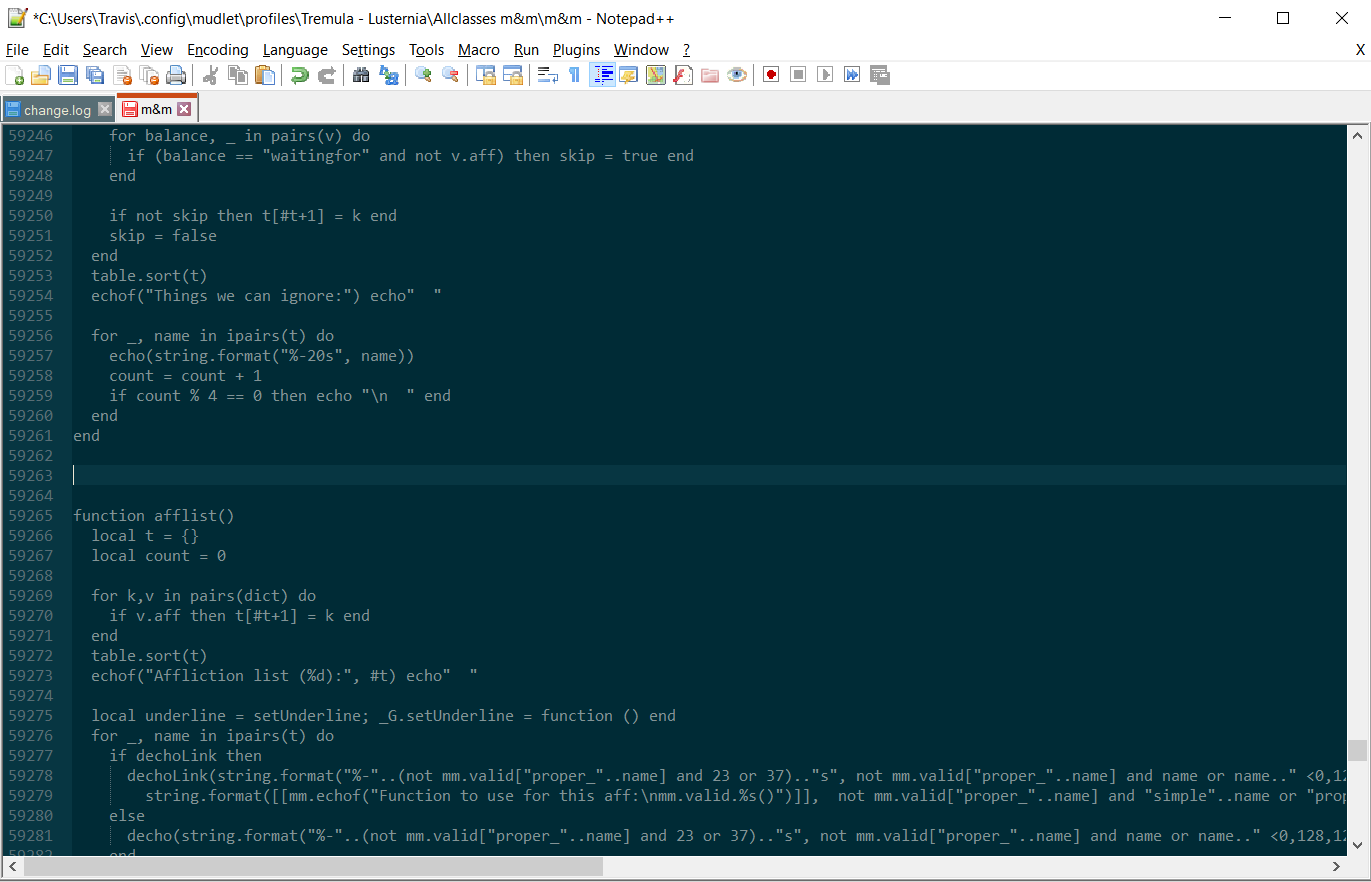Open the Language menu

(295, 50)
